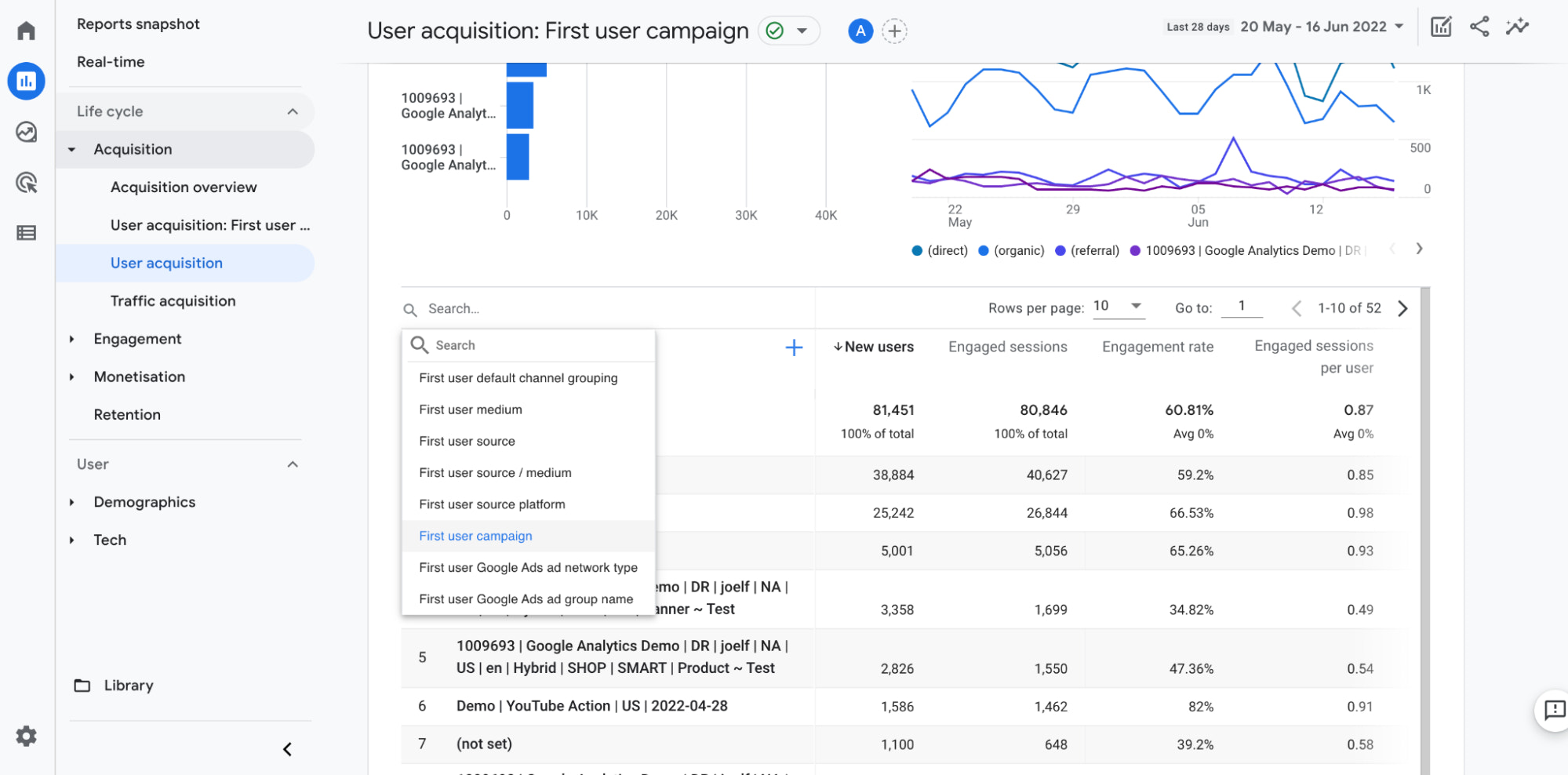This screenshot has width=1568, height=775.
Task: Open the Advertising icon in the sidebar
Action: (x=26, y=182)
